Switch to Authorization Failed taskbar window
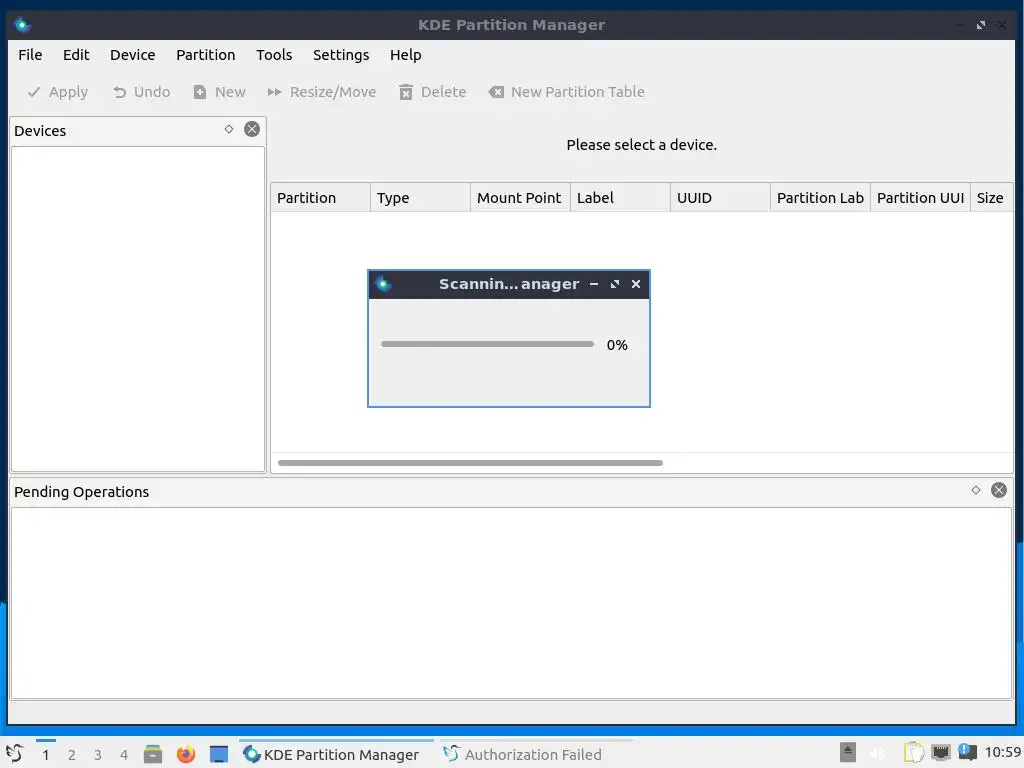This screenshot has height=768, width=1024. pos(536,754)
